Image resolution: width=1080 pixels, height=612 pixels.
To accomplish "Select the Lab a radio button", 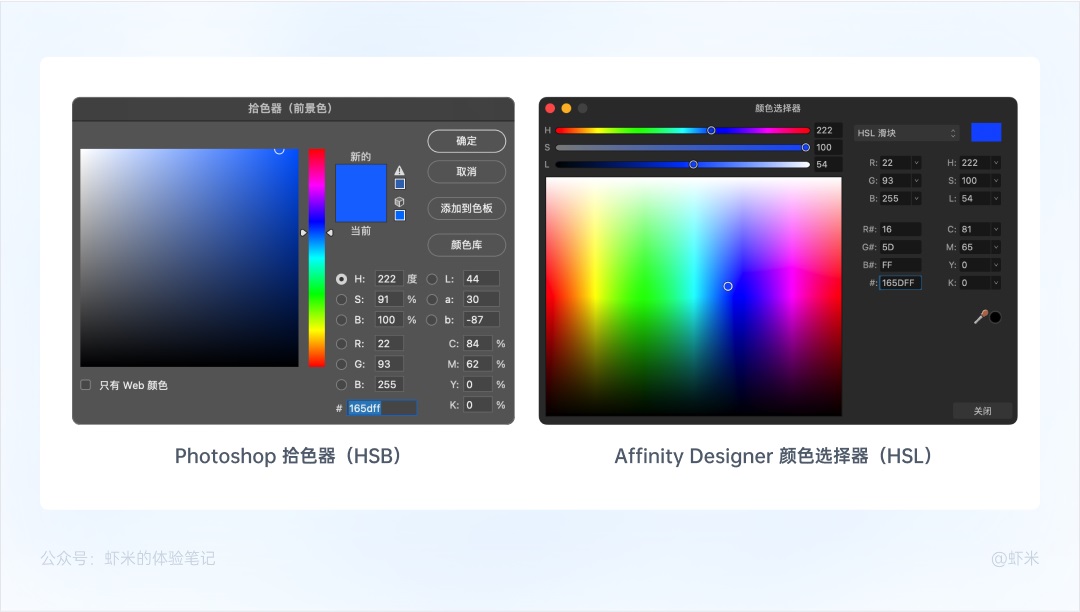I will [x=432, y=299].
